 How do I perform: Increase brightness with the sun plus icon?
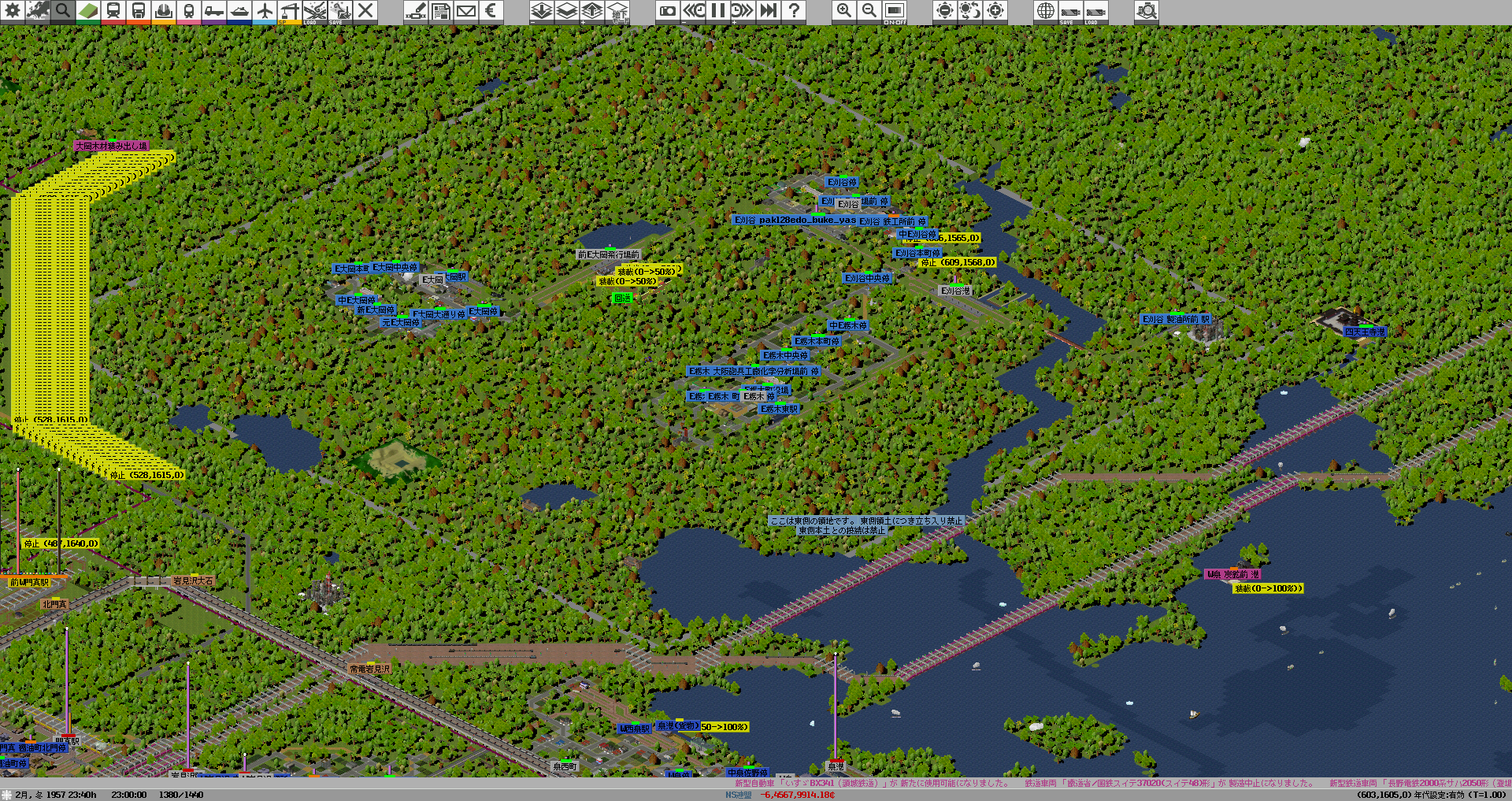995,11
